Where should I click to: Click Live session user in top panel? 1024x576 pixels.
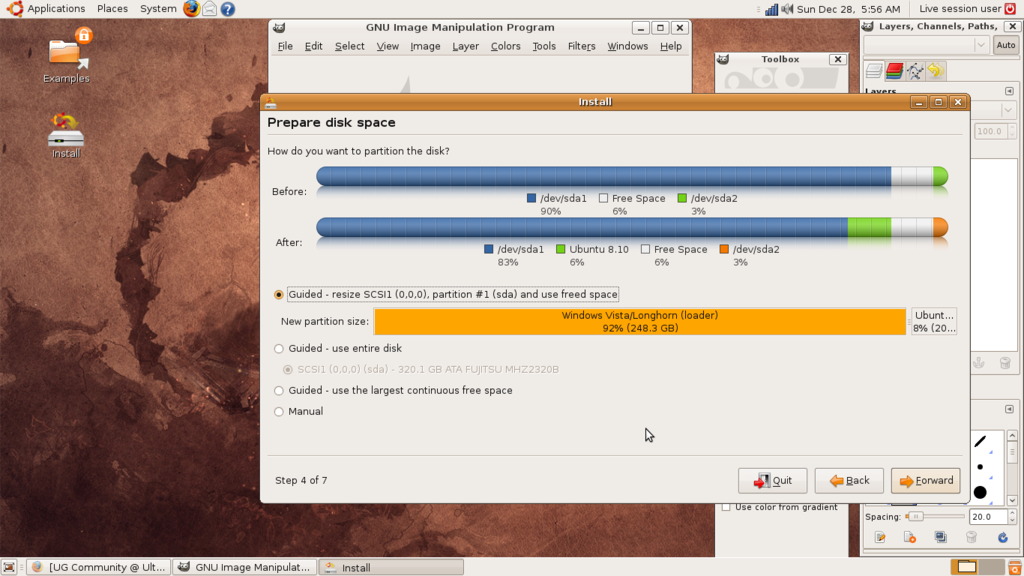pos(960,8)
